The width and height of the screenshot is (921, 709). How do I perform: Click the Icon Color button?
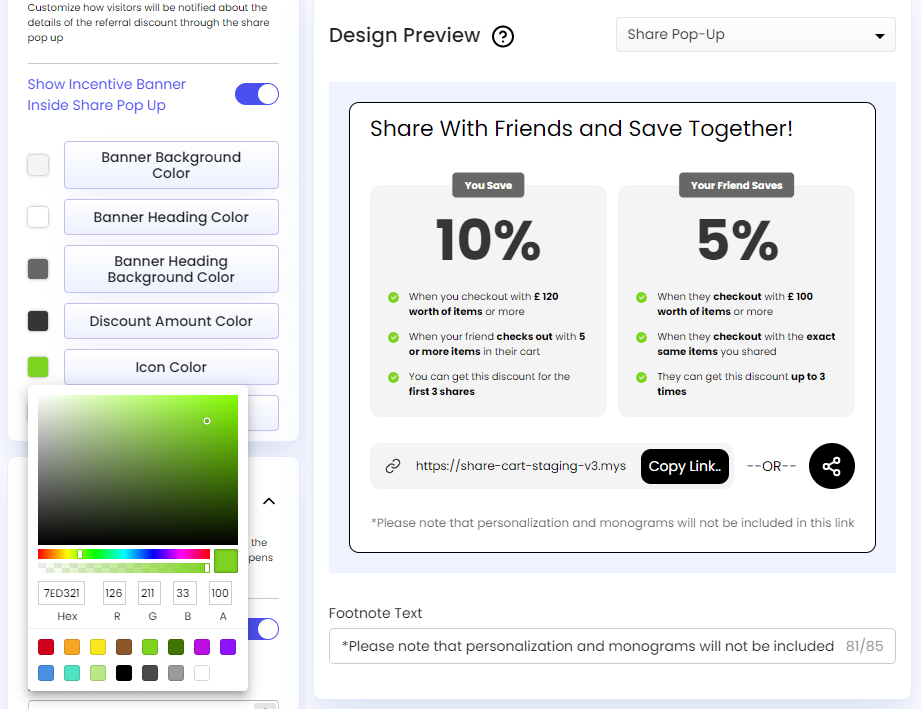(170, 367)
